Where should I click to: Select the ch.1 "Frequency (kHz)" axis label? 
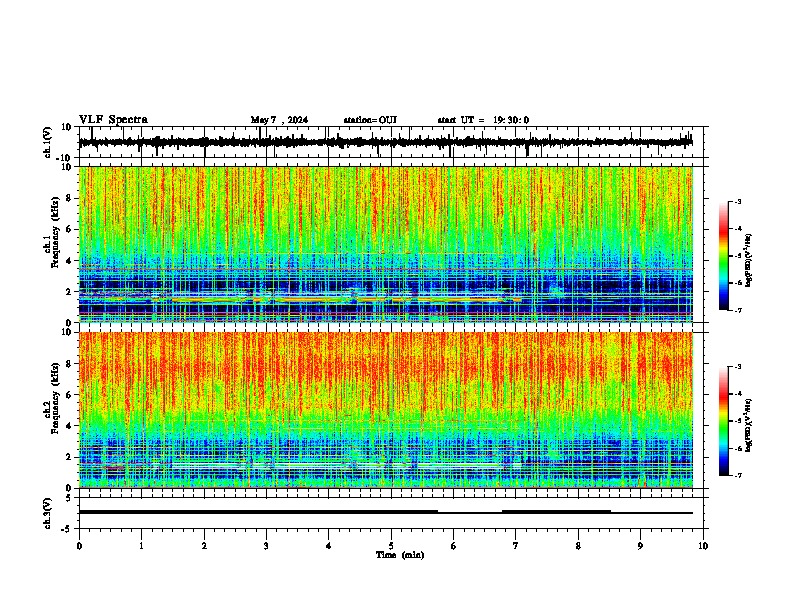(55, 232)
